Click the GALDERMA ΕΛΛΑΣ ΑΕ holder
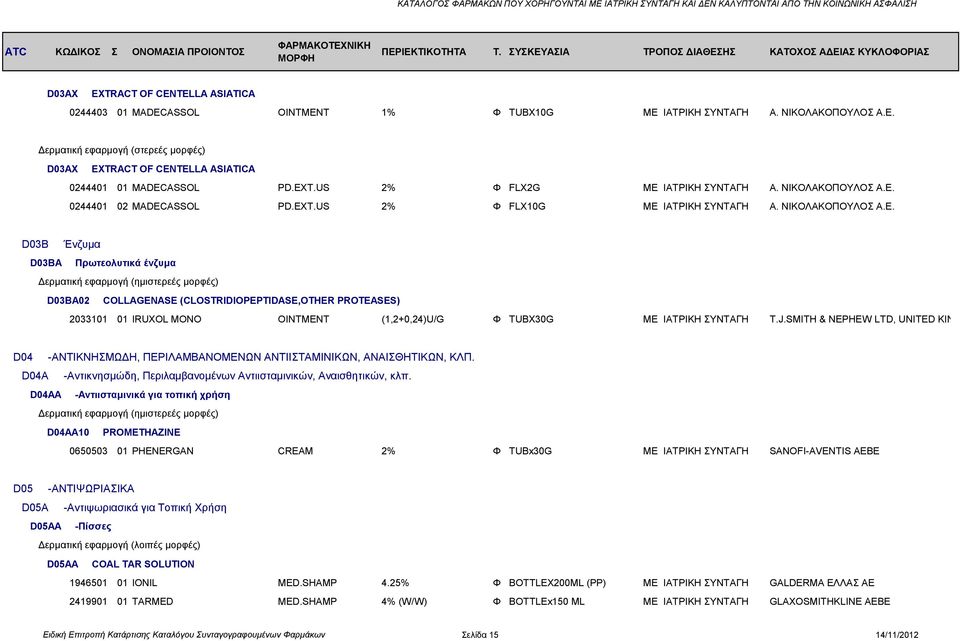This screenshot has height=641, width=960. [822, 583]
